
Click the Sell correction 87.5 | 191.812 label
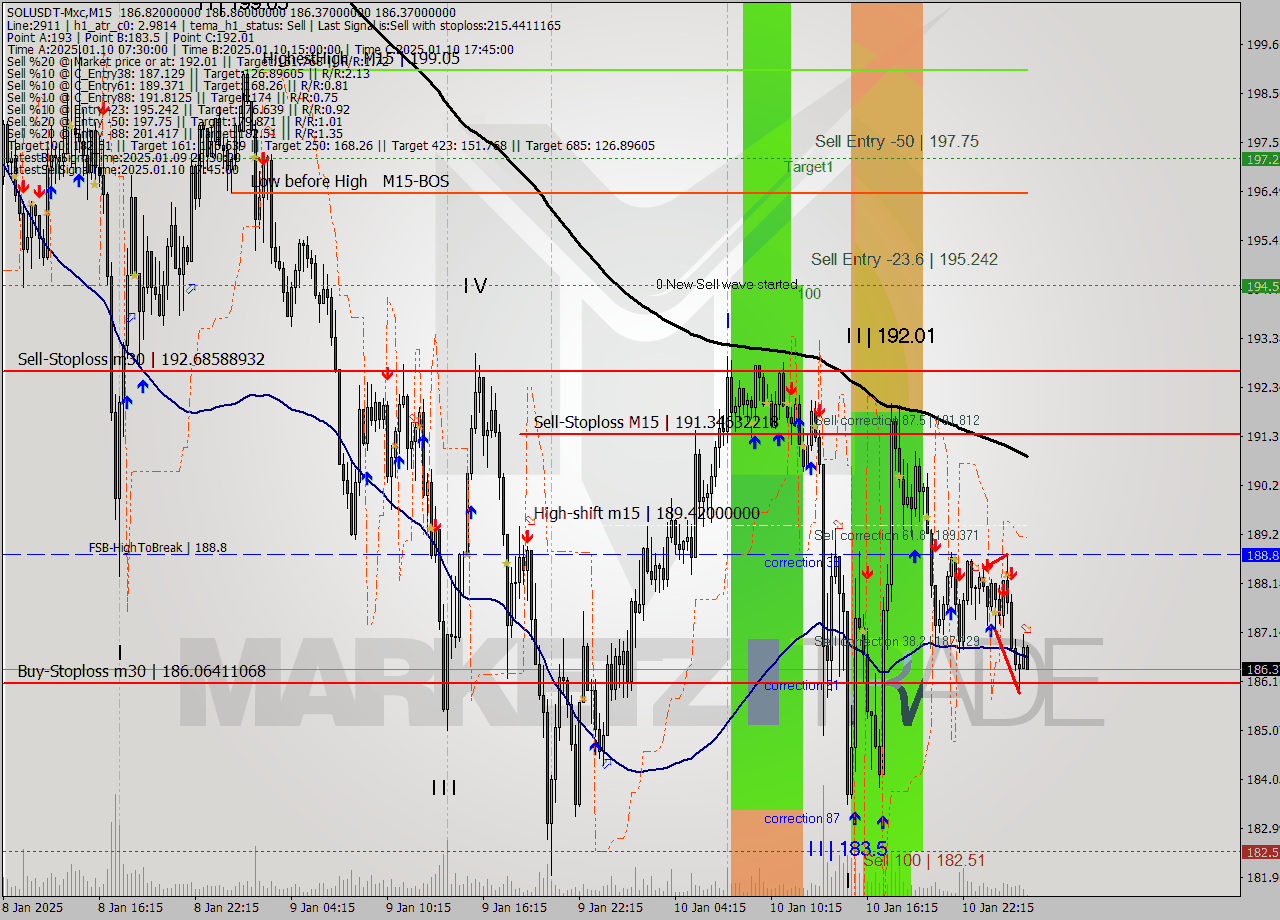click(x=898, y=421)
